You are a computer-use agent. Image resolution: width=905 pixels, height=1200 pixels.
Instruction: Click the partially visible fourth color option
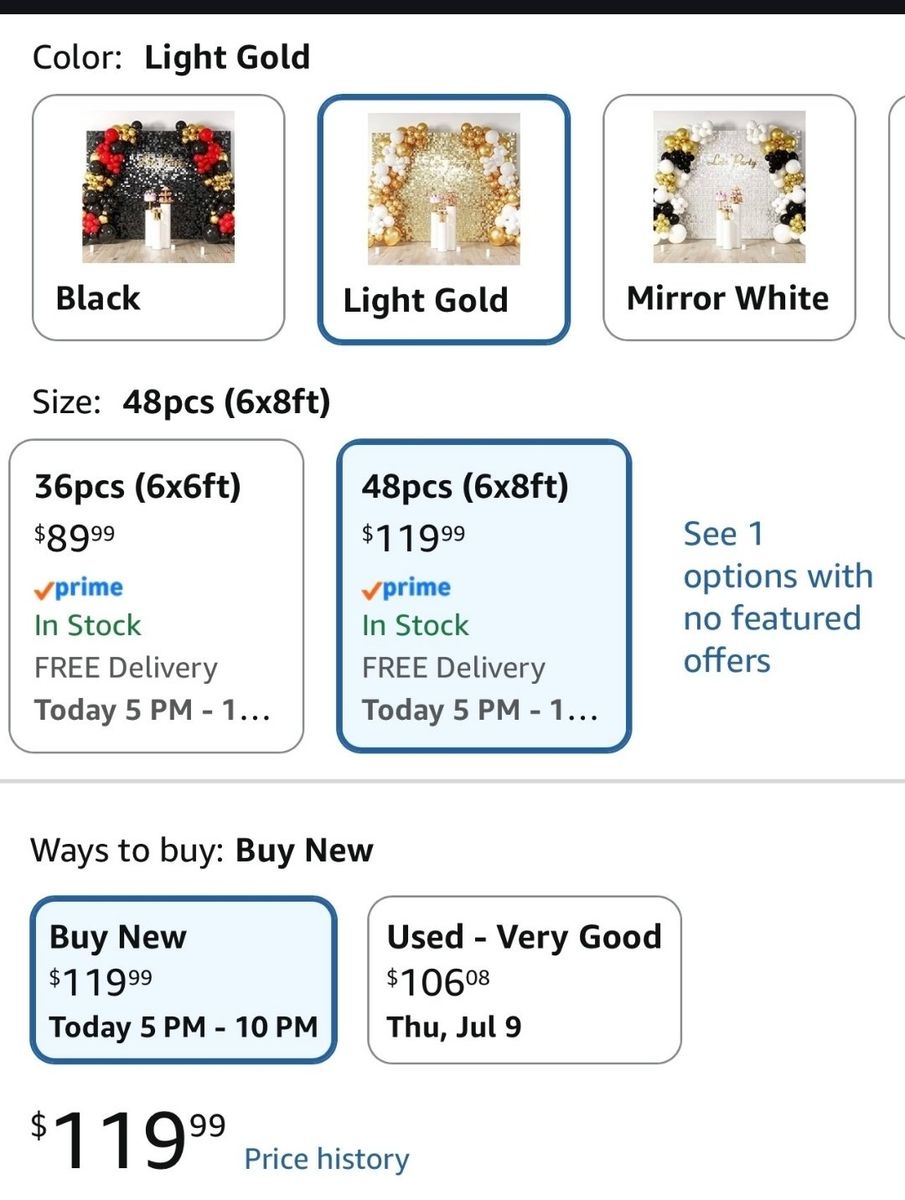(897, 218)
